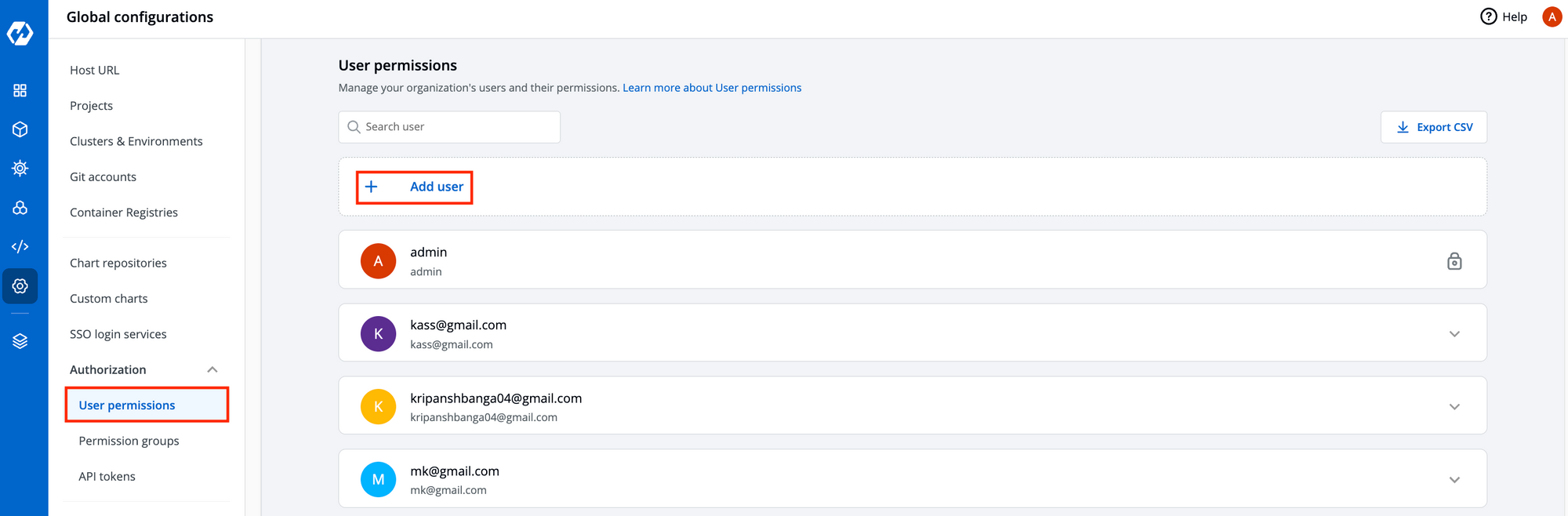Image resolution: width=1568 pixels, height=516 pixels.
Task: Click the admin user name
Action: pos(429,252)
